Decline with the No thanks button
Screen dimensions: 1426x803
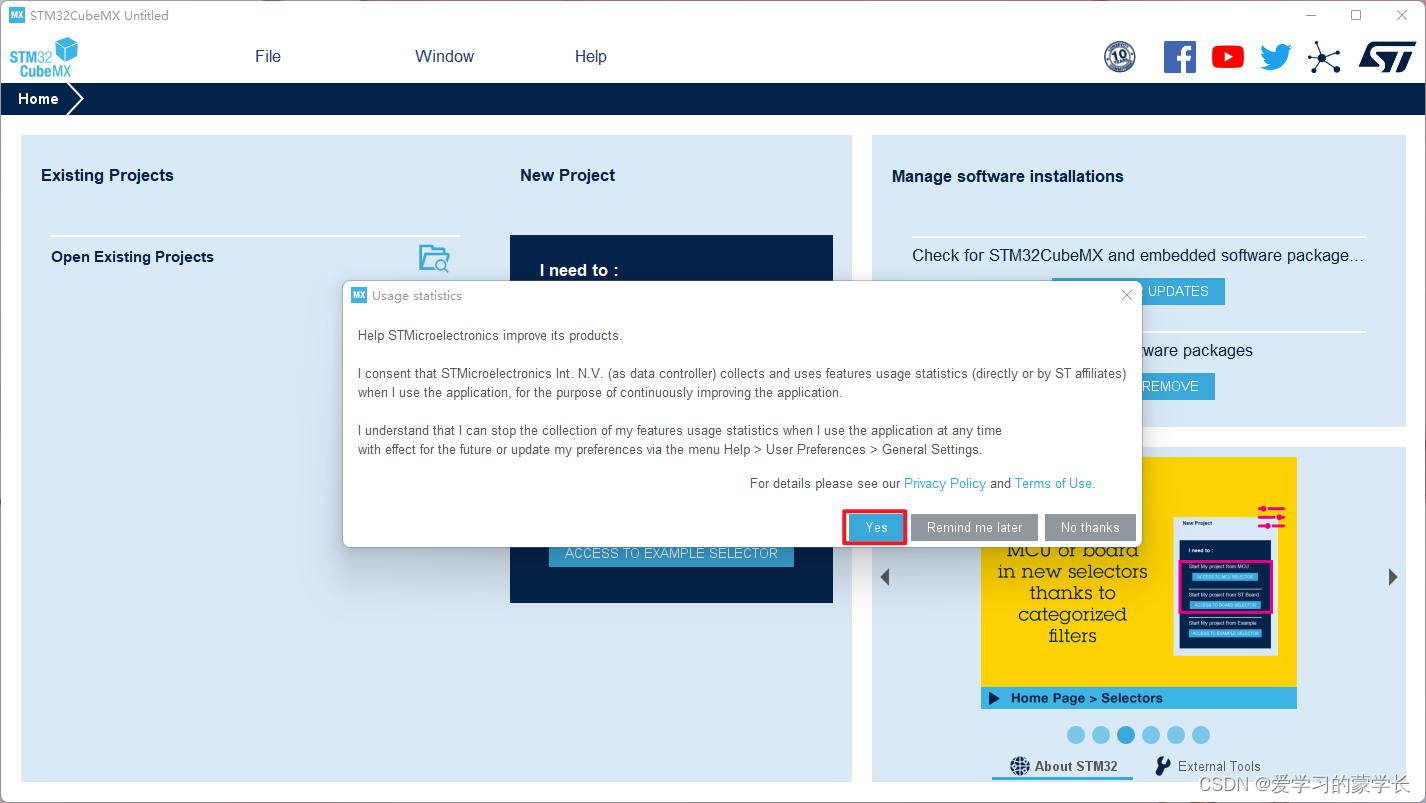[1090, 527]
